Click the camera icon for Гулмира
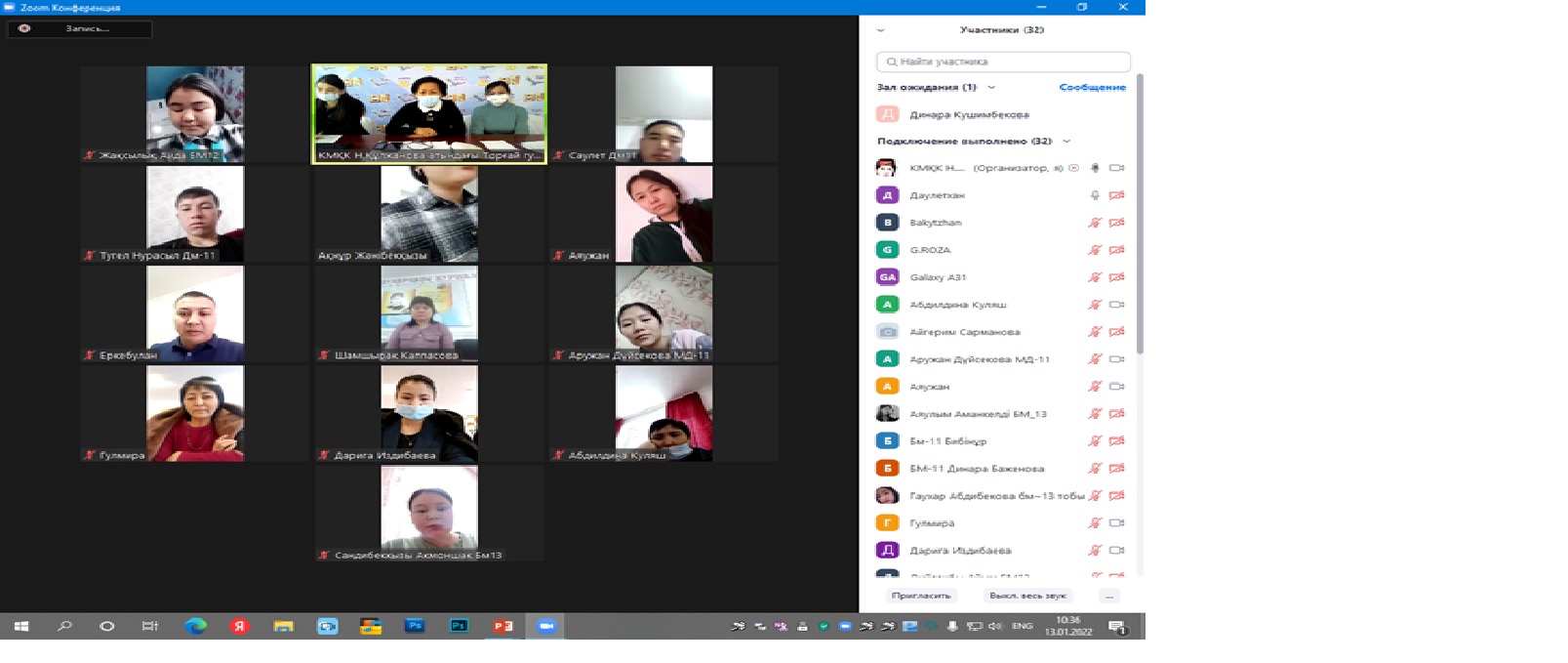This screenshot has width=1568, height=663. tap(1116, 523)
